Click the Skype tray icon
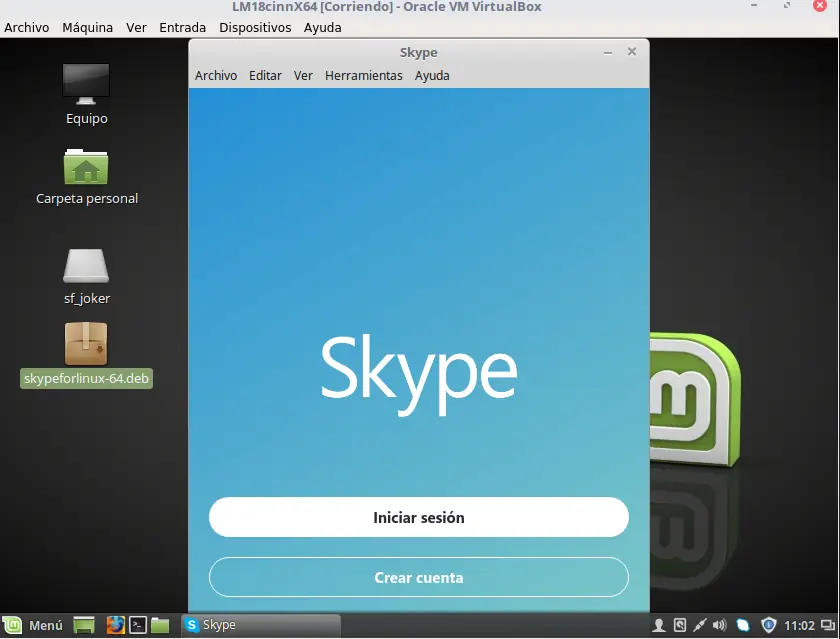Viewport: 840px width, 639px height. (x=743, y=625)
